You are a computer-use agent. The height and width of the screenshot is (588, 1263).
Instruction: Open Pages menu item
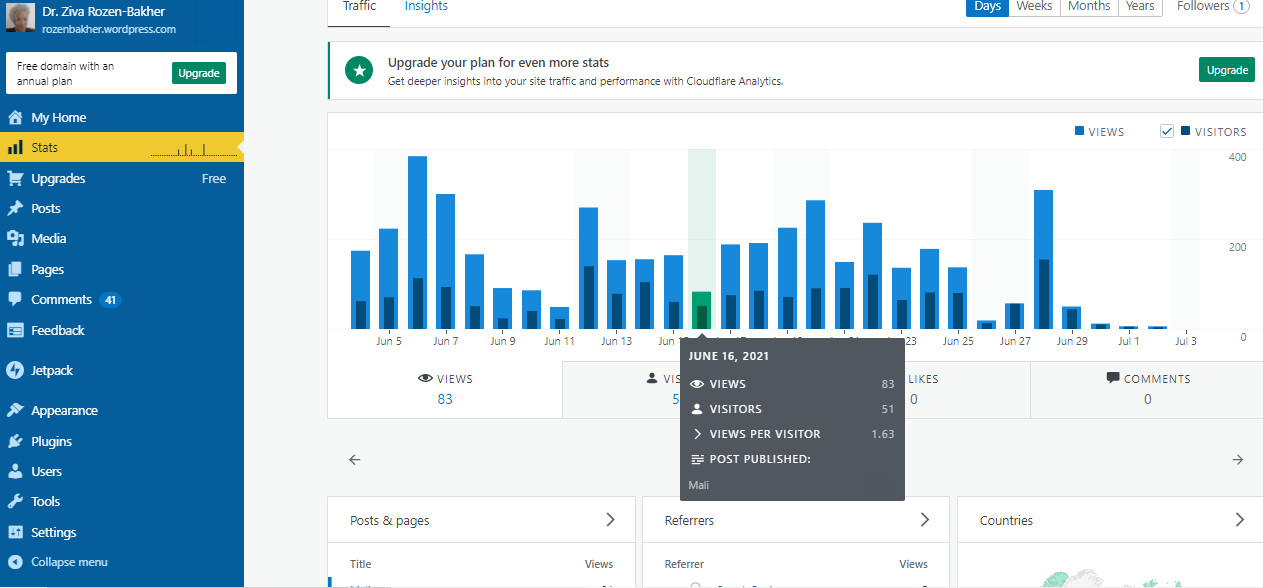[122, 269]
